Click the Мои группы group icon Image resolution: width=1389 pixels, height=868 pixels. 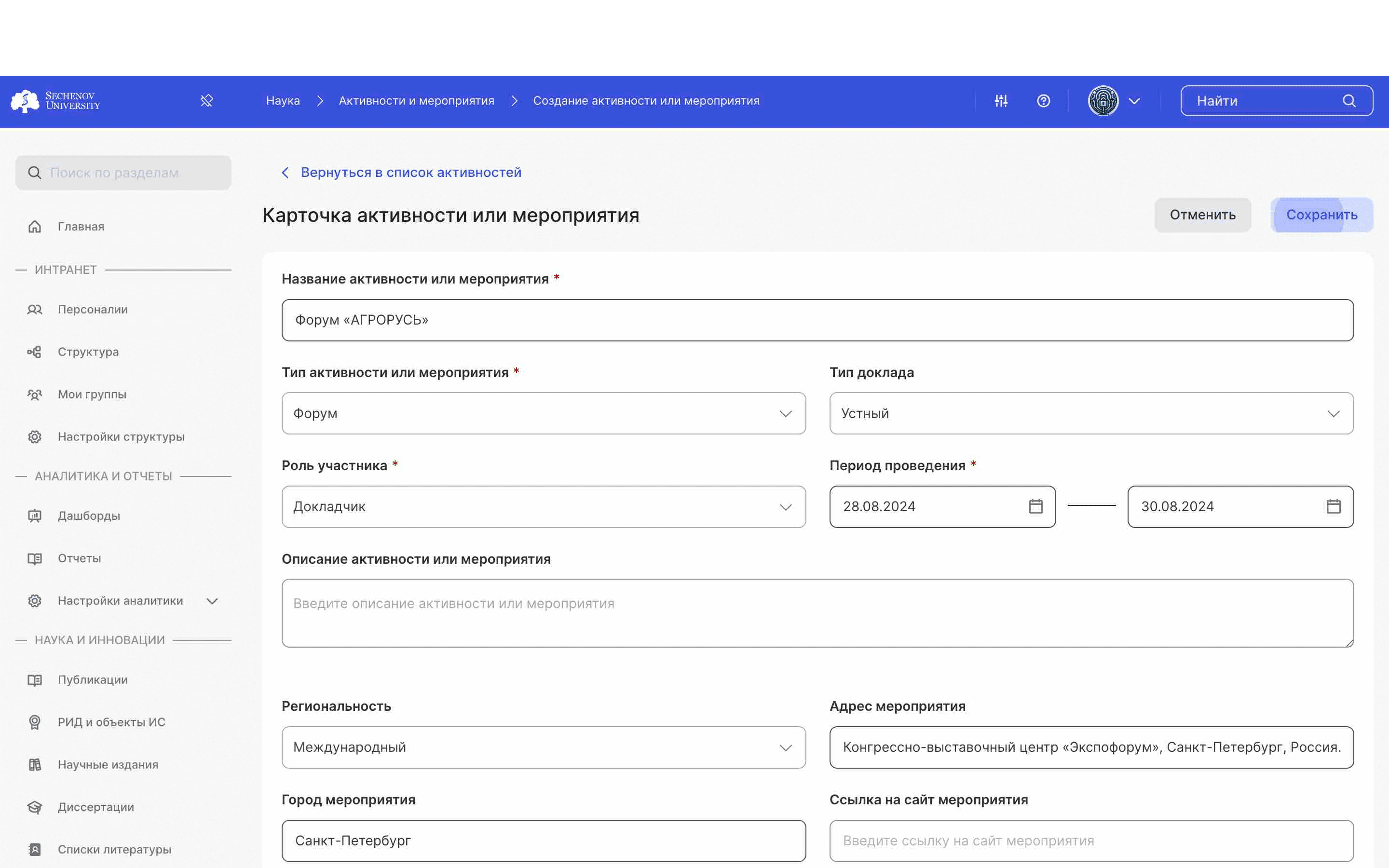(34, 394)
